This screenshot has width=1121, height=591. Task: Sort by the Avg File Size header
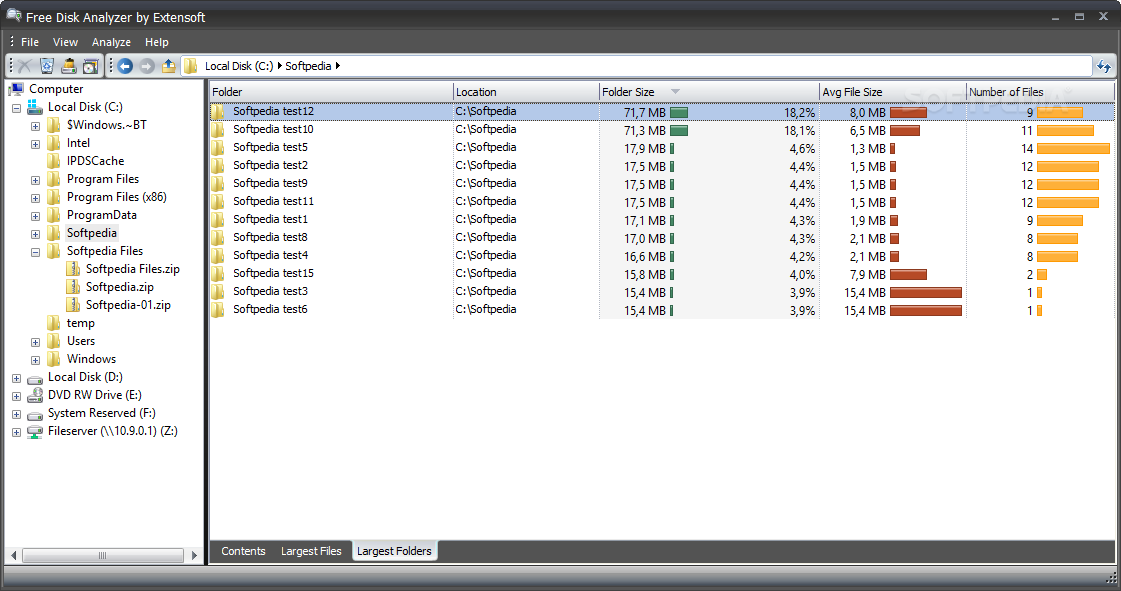[x=893, y=92]
